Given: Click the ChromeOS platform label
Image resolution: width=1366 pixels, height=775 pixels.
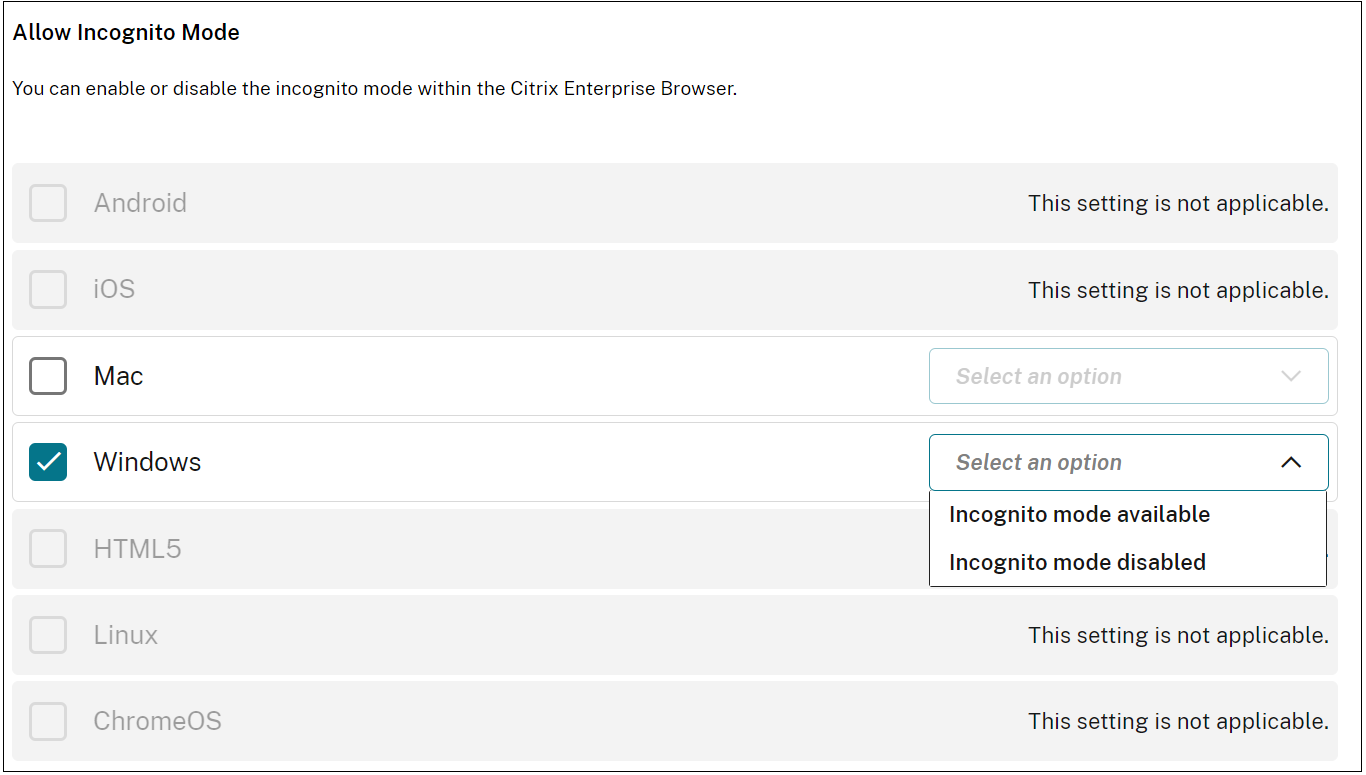Looking at the screenshot, I should point(157,721).
